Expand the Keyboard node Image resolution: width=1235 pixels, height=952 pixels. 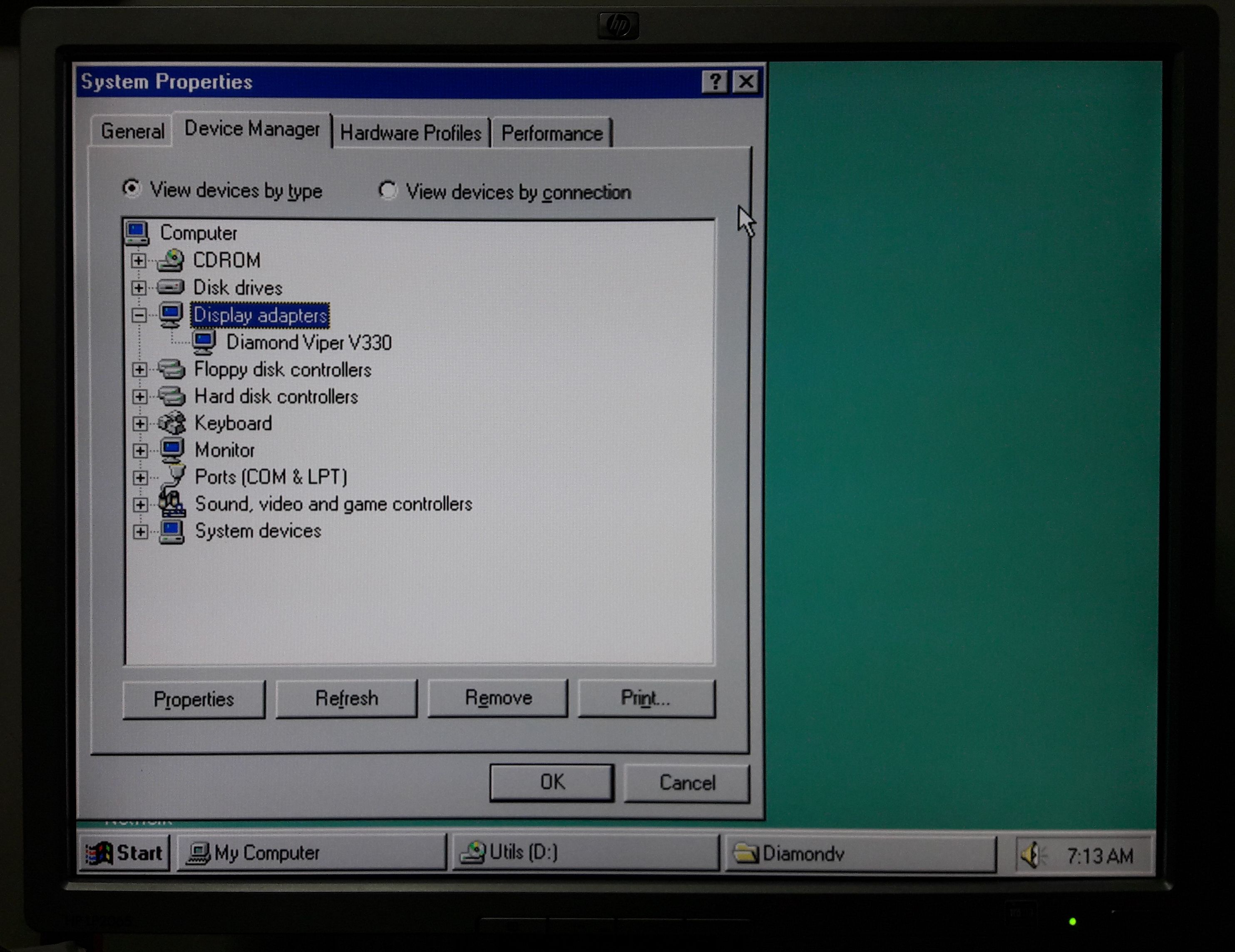[x=140, y=423]
